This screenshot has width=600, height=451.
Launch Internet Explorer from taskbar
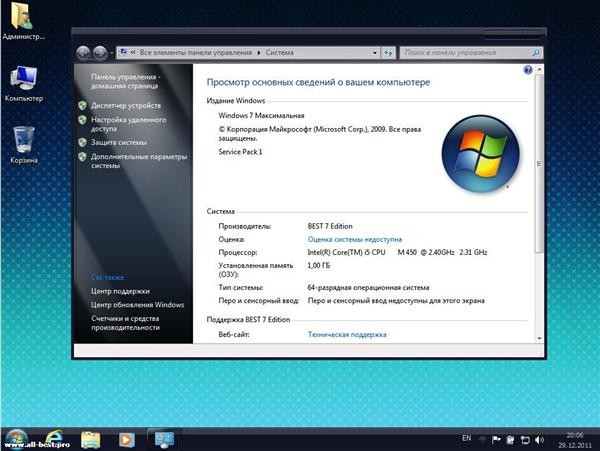tap(54, 439)
